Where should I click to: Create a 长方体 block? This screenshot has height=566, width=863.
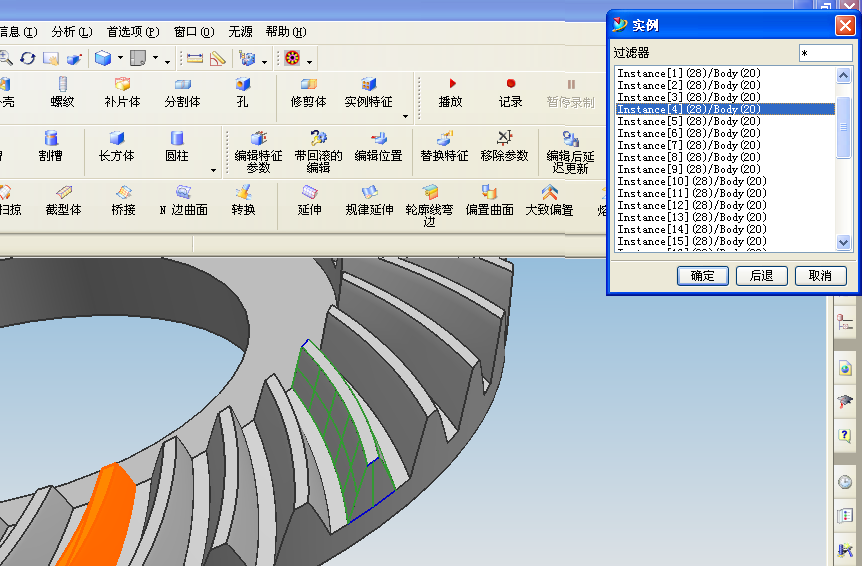point(116,146)
